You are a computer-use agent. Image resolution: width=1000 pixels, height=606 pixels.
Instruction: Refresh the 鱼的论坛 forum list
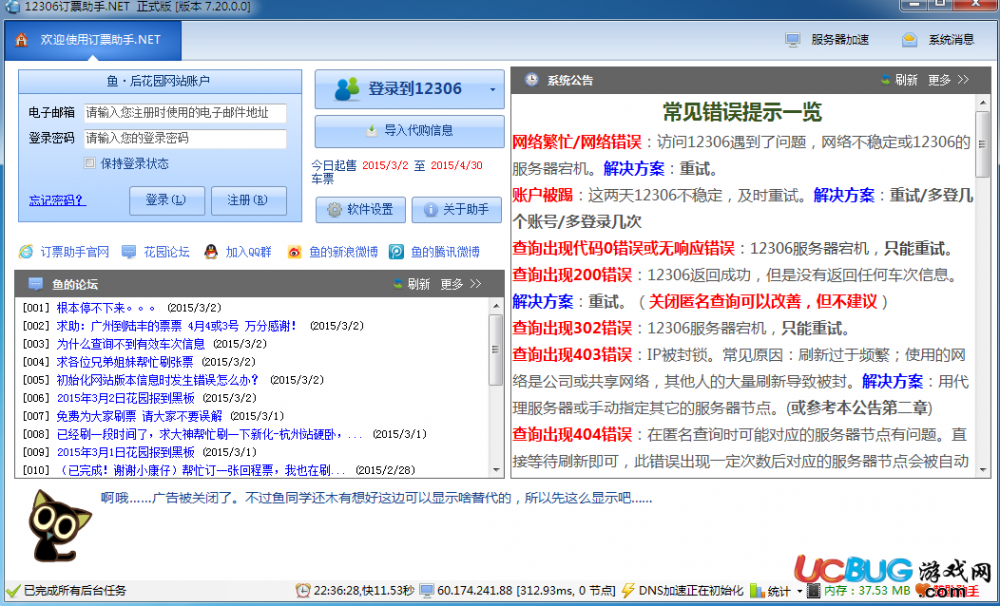pos(412,284)
